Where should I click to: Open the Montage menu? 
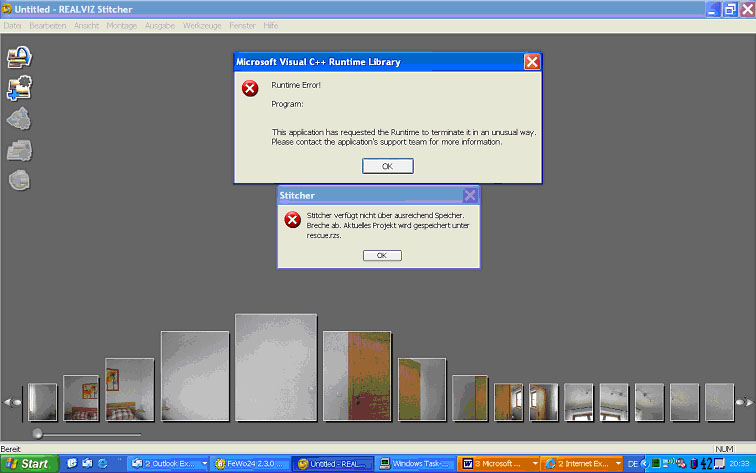click(x=122, y=25)
